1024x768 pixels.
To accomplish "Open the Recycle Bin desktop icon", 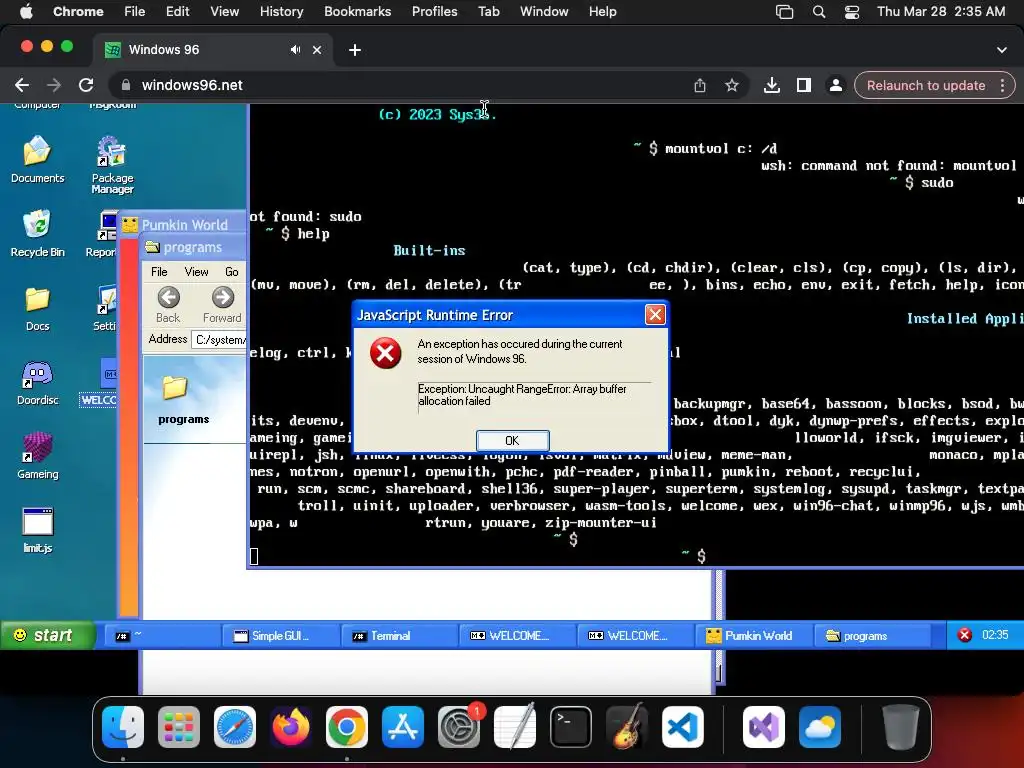I will tap(37, 233).
